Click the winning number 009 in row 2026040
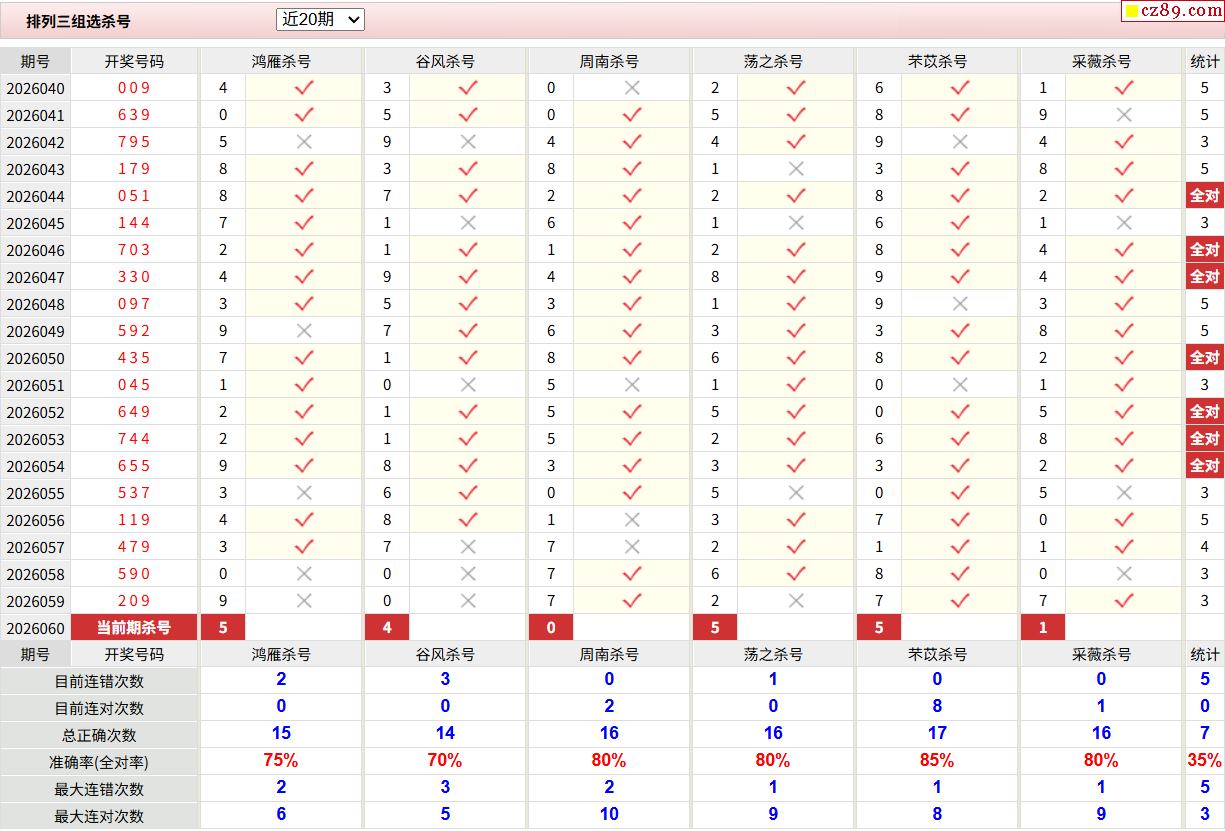 134,88
